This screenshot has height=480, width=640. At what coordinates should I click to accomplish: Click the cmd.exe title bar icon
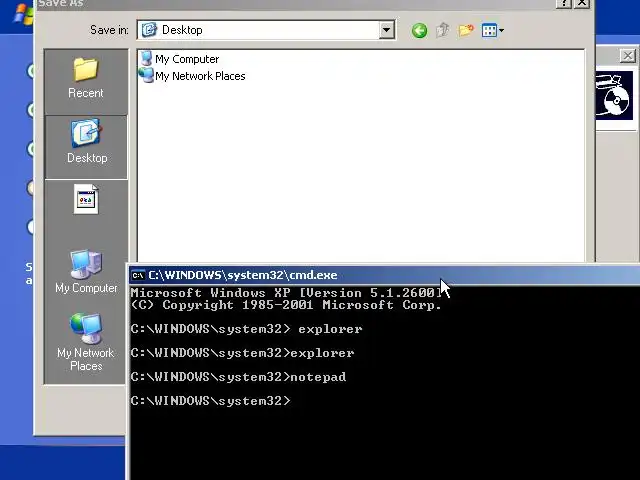click(x=138, y=275)
